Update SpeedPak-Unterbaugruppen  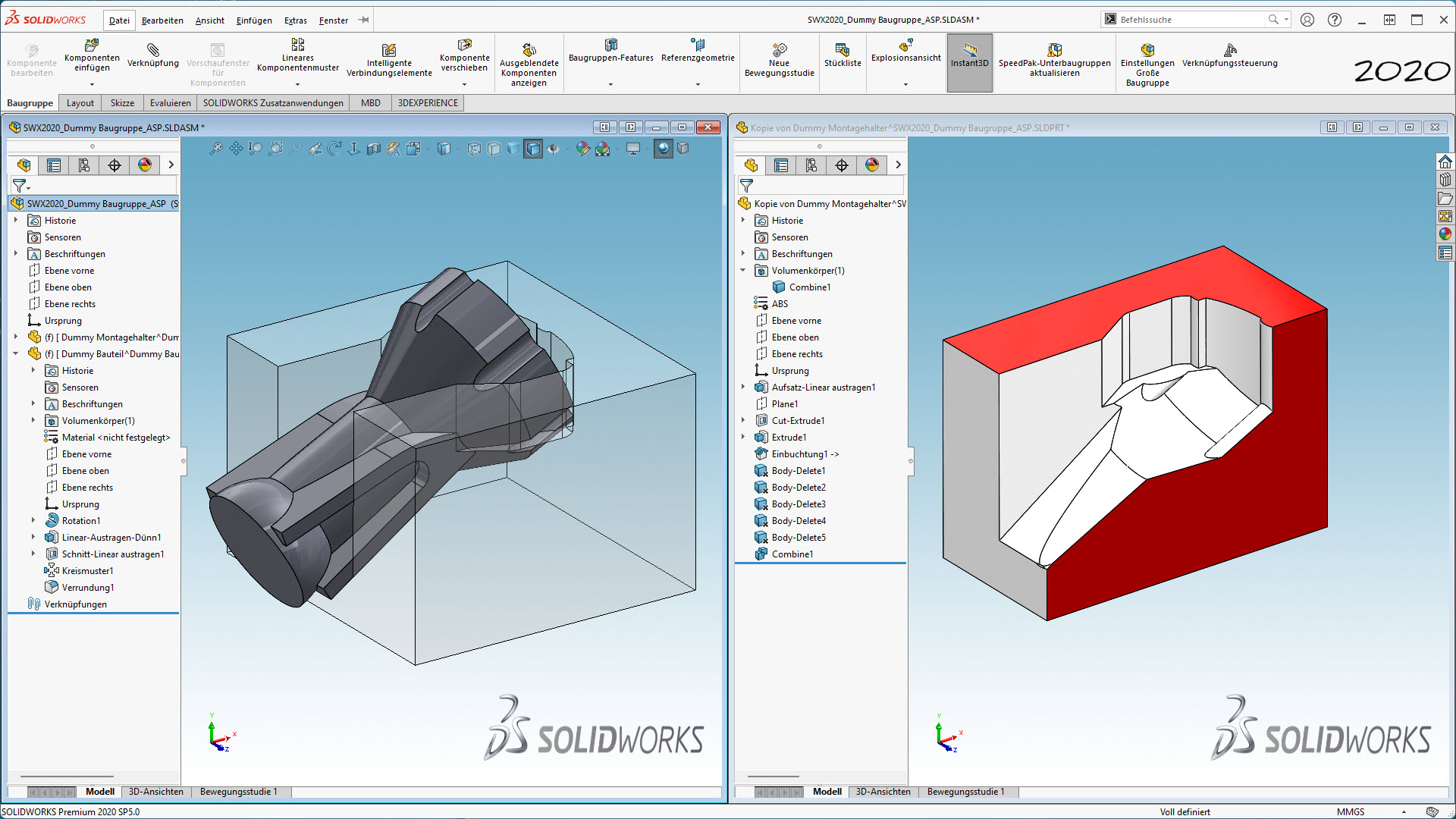(x=1054, y=61)
